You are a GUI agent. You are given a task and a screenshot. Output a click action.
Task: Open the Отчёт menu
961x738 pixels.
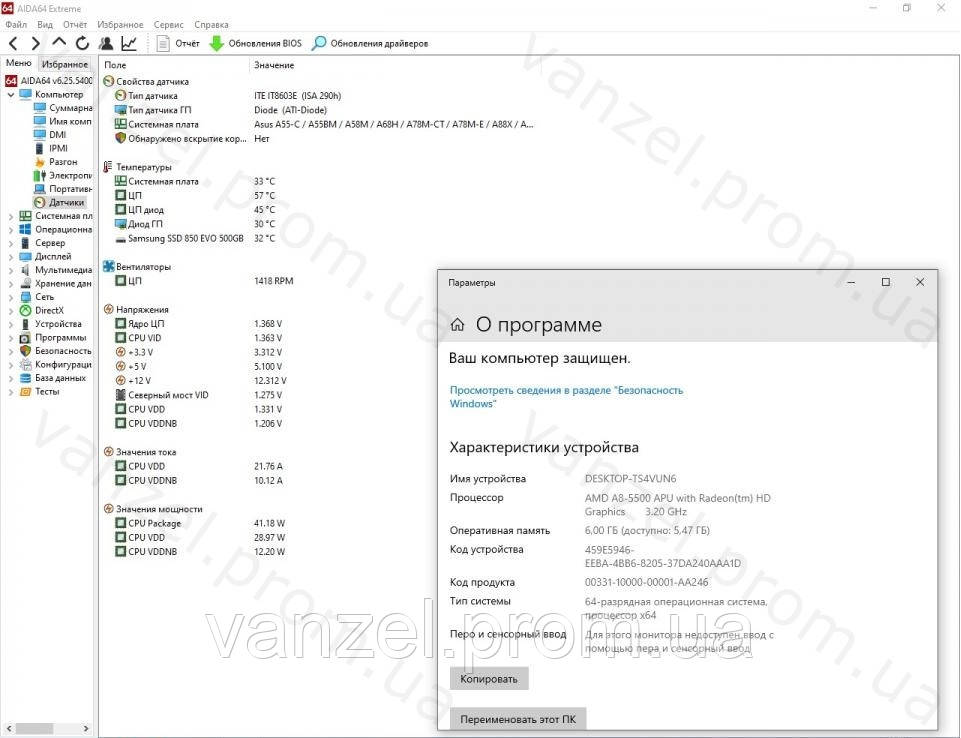click(x=75, y=25)
